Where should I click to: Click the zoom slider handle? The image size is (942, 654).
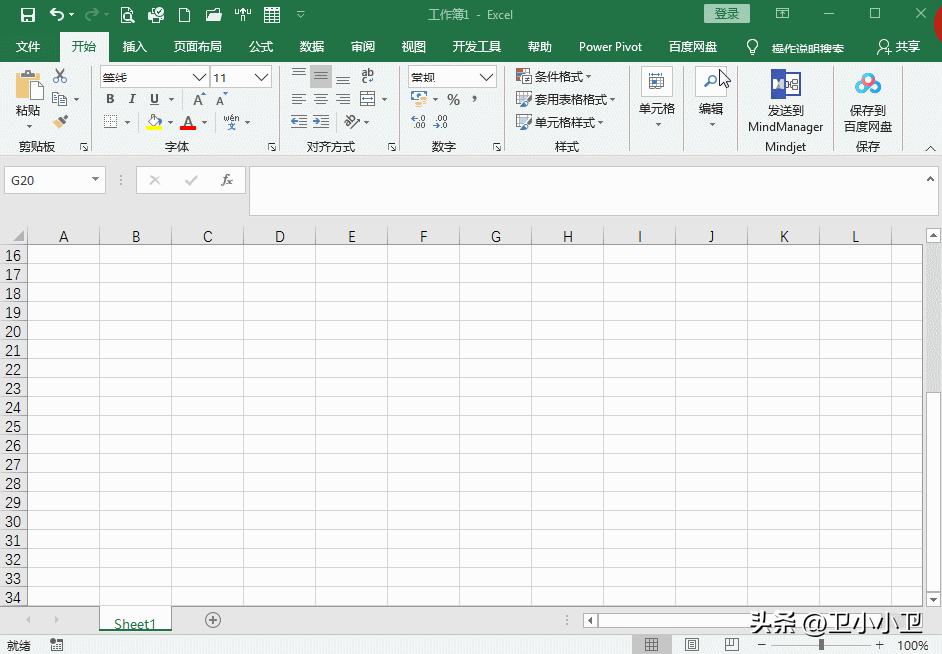821,644
